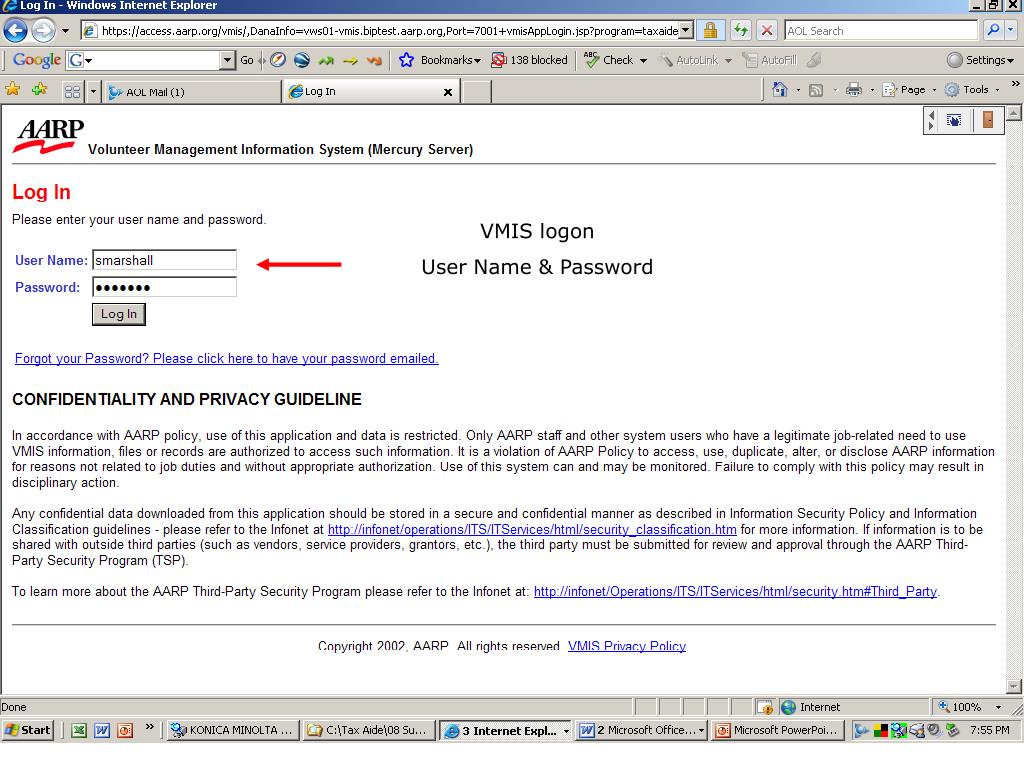
Task: Launch PowerPoint from the Quick Launch bar
Action: pos(125,730)
